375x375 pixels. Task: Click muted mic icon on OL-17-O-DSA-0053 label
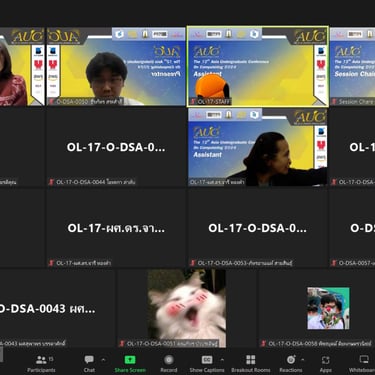[x=193, y=263]
